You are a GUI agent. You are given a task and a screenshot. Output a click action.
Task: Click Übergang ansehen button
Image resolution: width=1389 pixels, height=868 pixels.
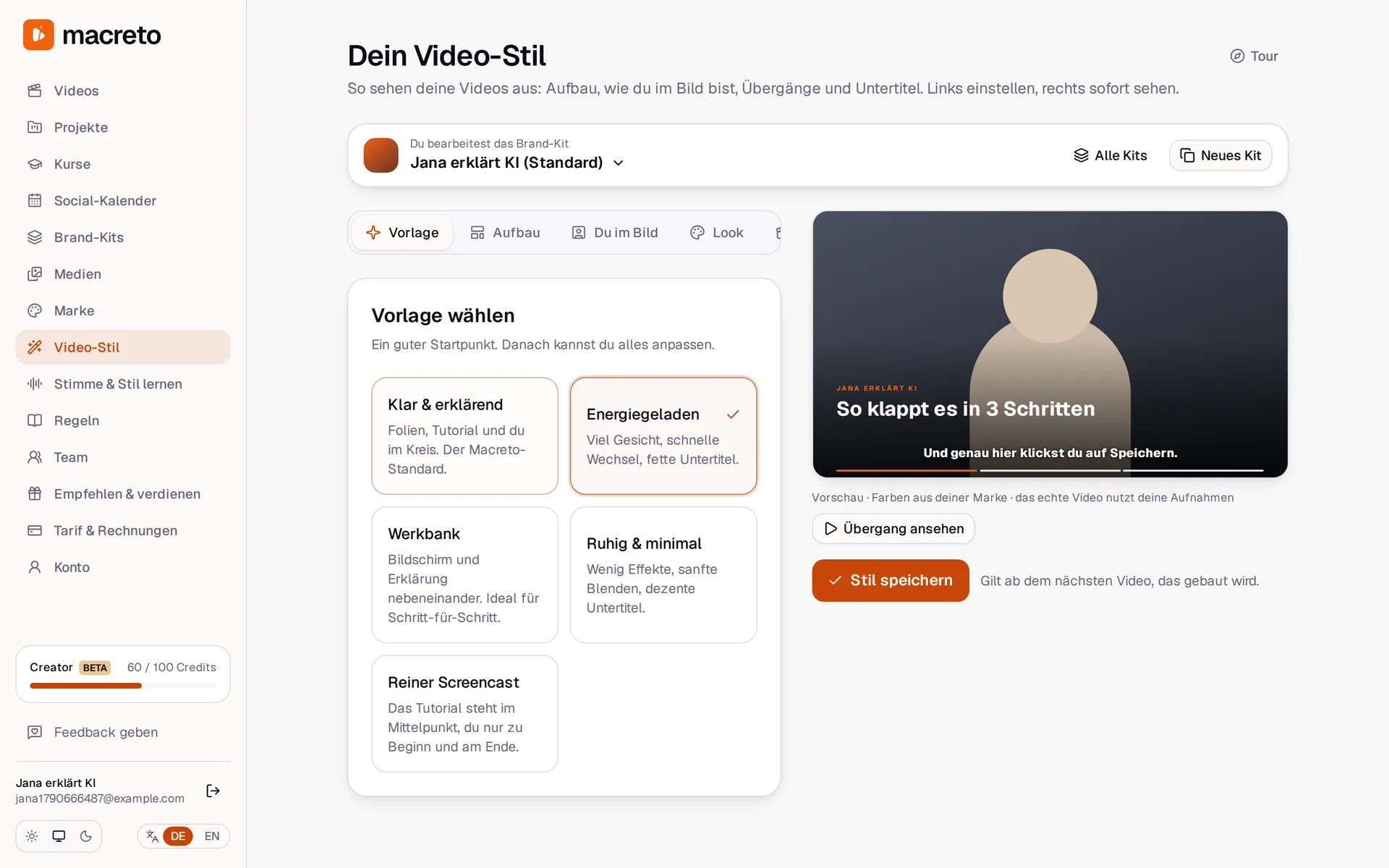(893, 529)
